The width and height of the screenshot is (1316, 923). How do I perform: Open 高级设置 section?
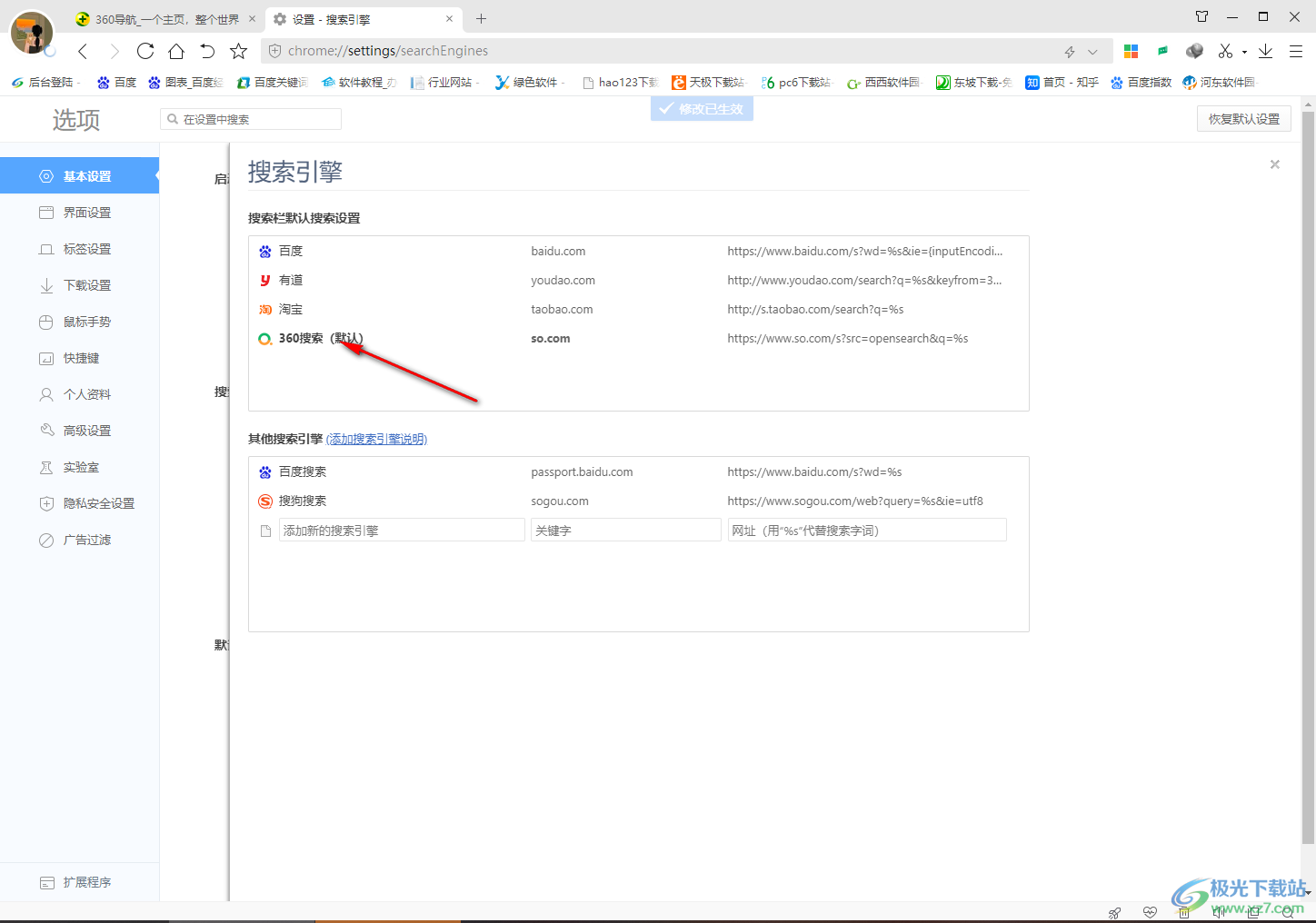click(x=79, y=431)
